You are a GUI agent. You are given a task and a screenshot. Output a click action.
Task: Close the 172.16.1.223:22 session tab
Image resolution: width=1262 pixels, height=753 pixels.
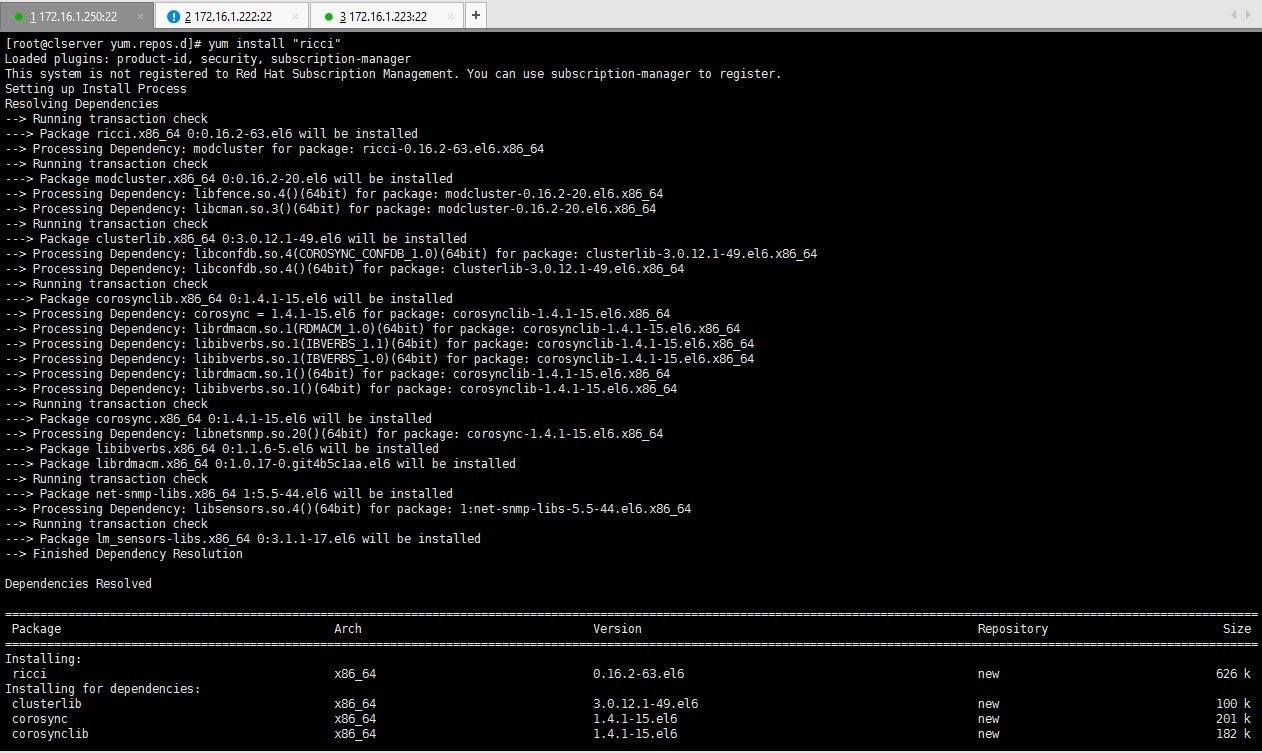pyautogui.click(x=448, y=16)
